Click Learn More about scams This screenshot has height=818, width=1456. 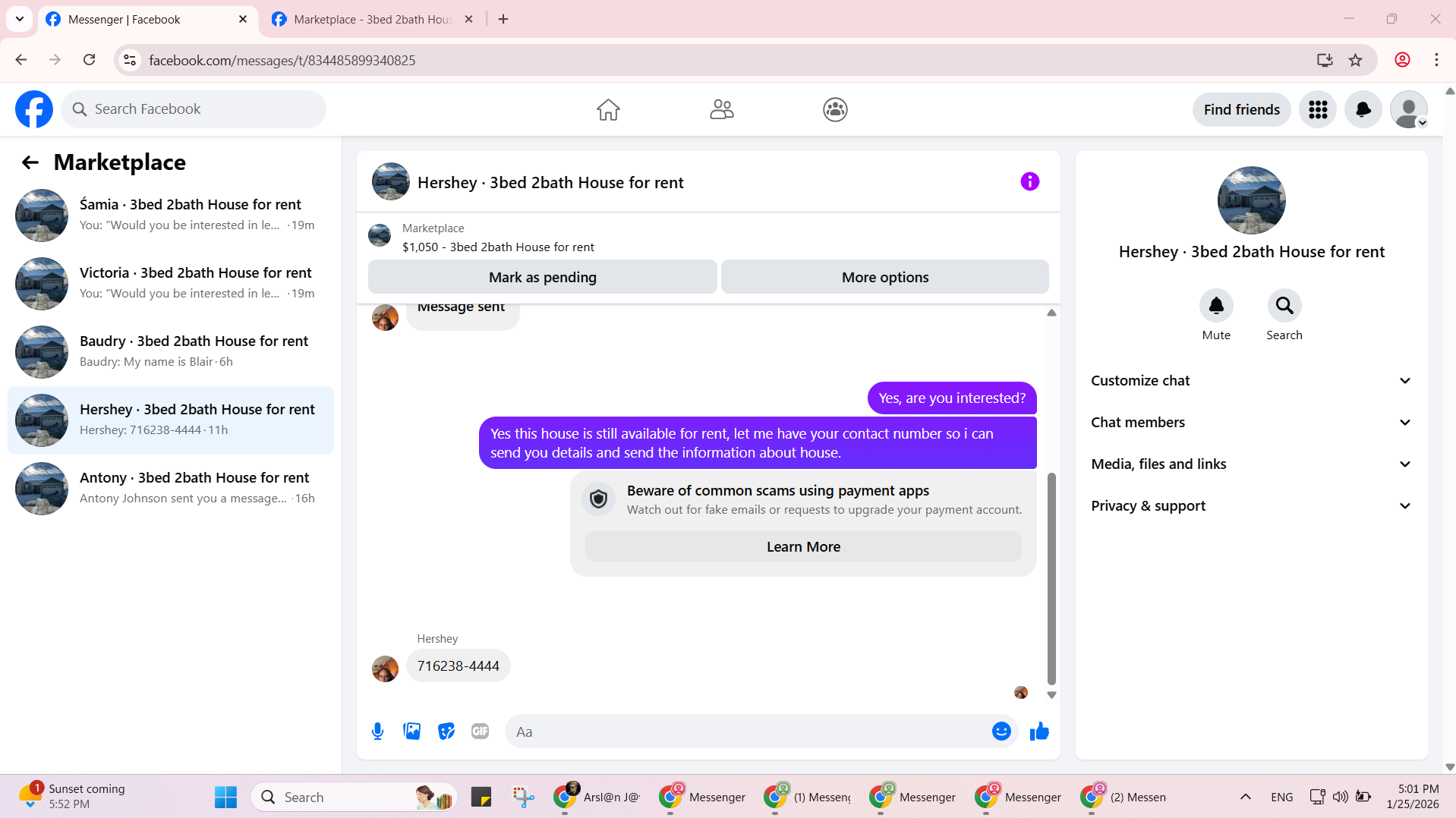pyautogui.click(x=803, y=547)
